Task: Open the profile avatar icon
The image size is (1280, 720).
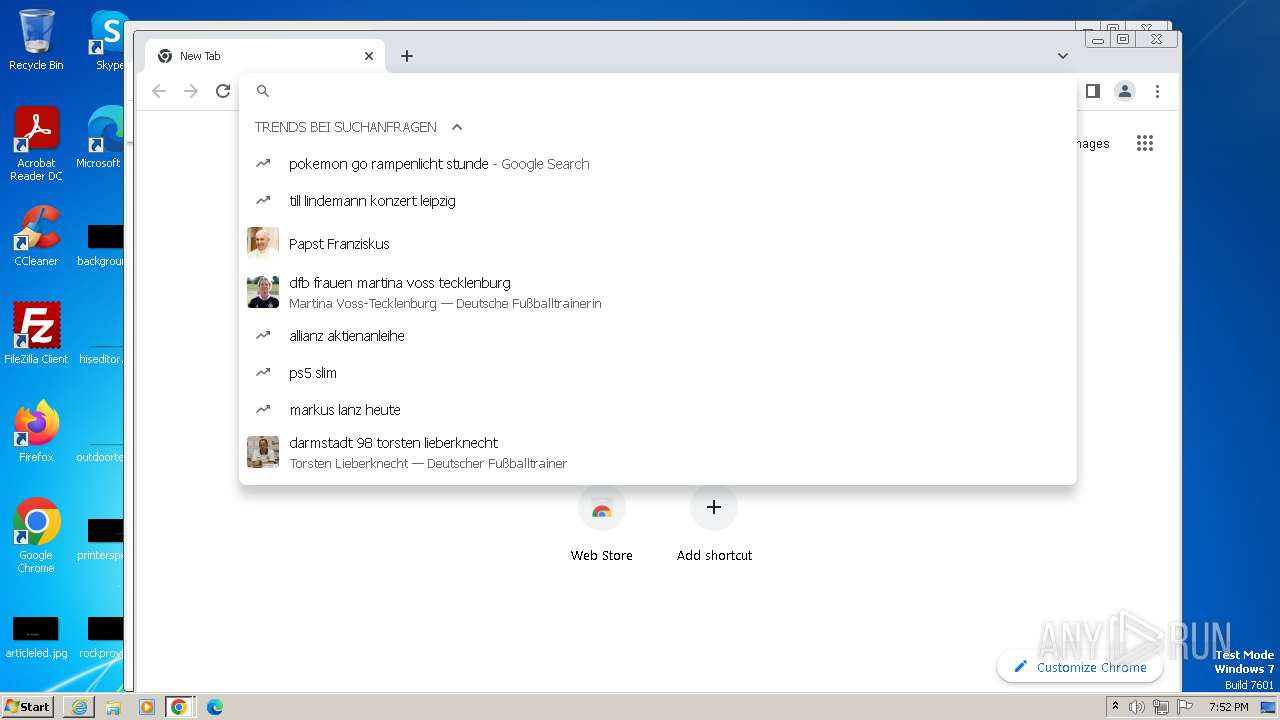Action: coord(1125,91)
